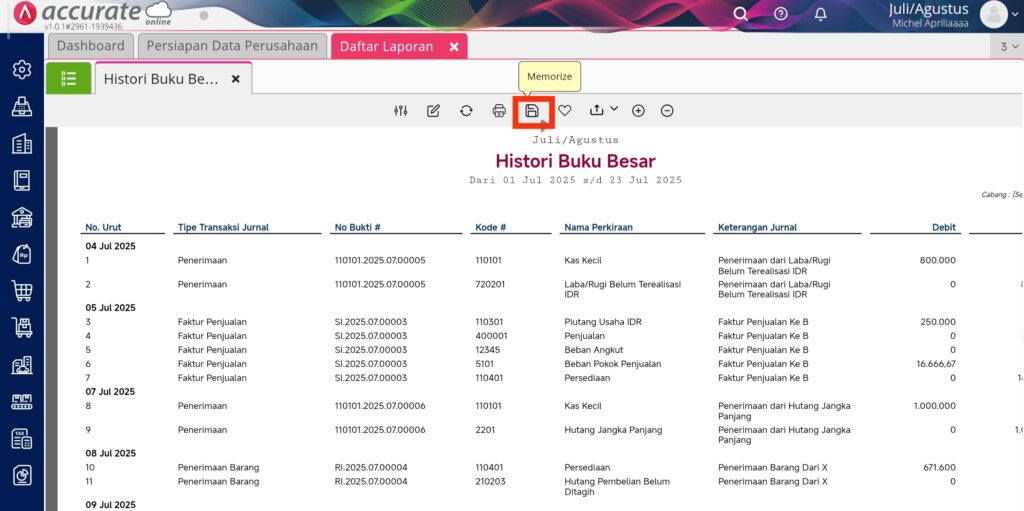This screenshot has width=1024, height=511.
Task: Click the Beban Pokok Penjualan account name
Action: 613,363
